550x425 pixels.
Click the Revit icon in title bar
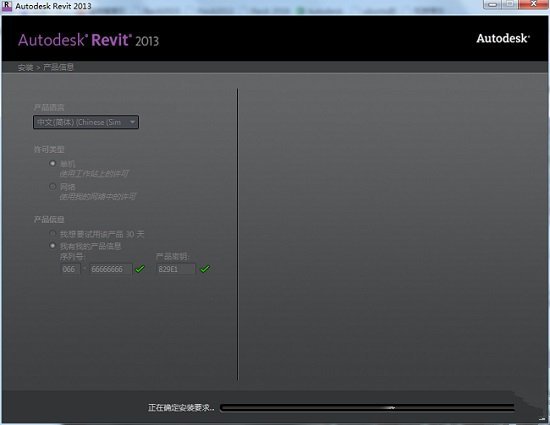pyautogui.click(x=7, y=6)
